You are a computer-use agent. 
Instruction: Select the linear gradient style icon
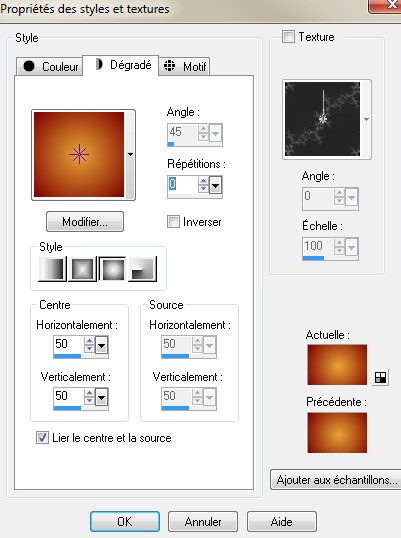tap(52, 269)
